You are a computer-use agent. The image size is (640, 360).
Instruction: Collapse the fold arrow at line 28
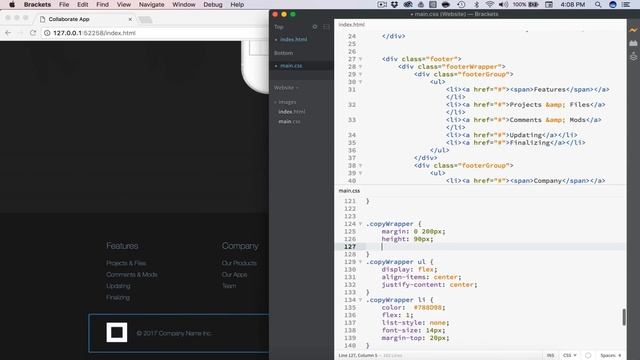tap(360, 67)
